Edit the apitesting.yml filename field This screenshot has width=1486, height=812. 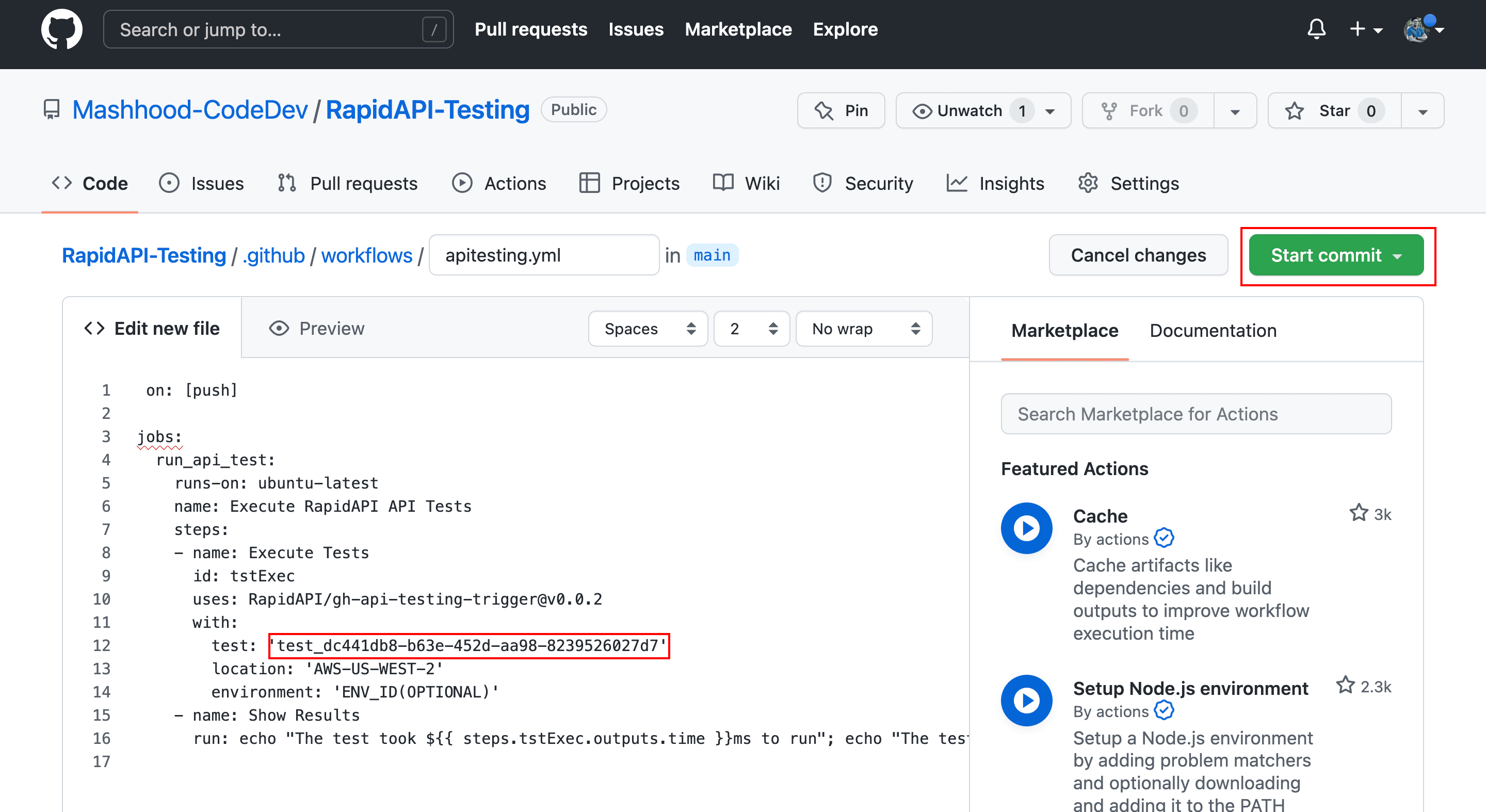[x=543, y=255]
